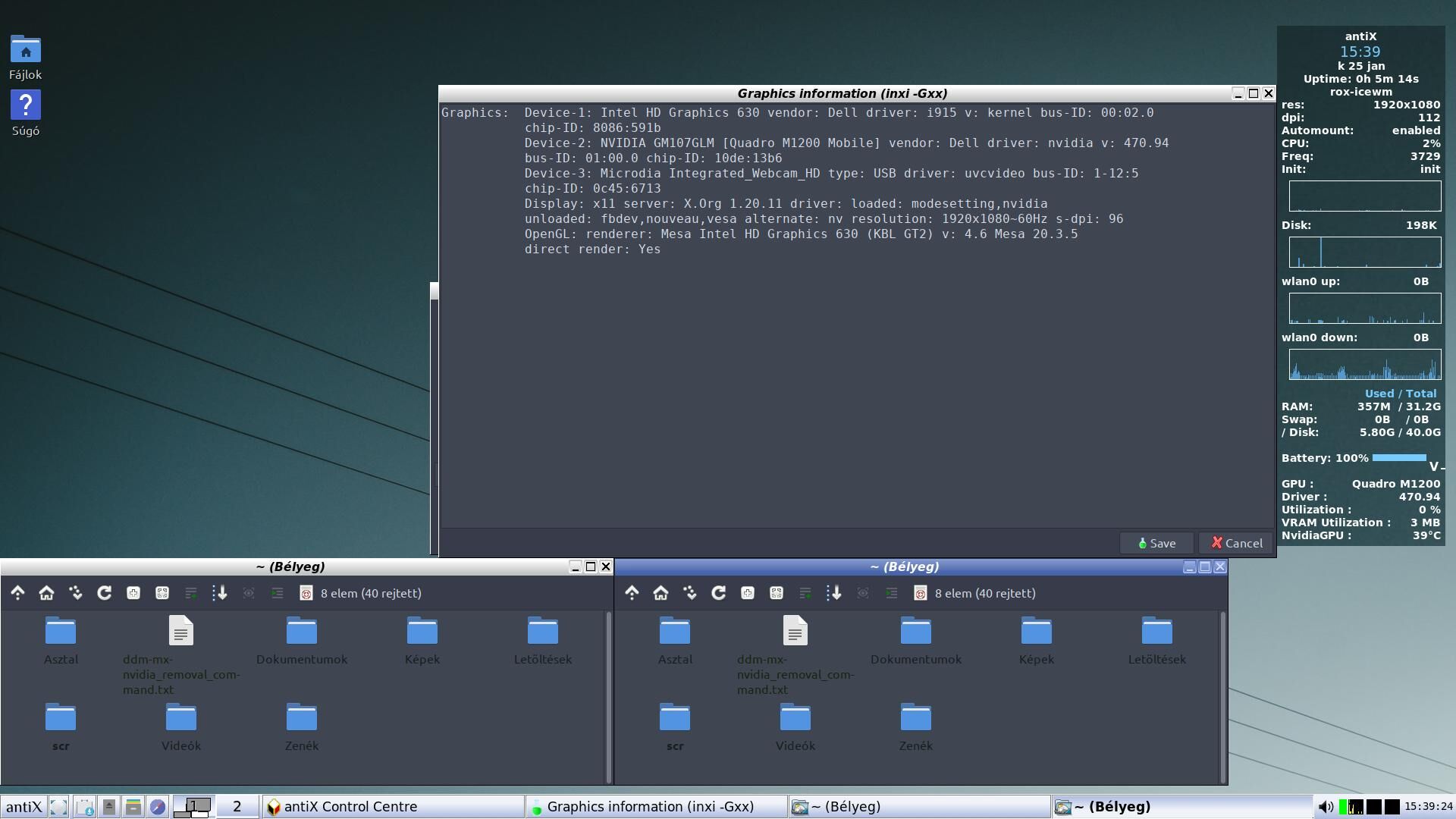Viewport: 1456px width, 819px height.
Task: Refresh the directory in inactive gray-titled Bélyeg window
Action: [x=104, y=593]
